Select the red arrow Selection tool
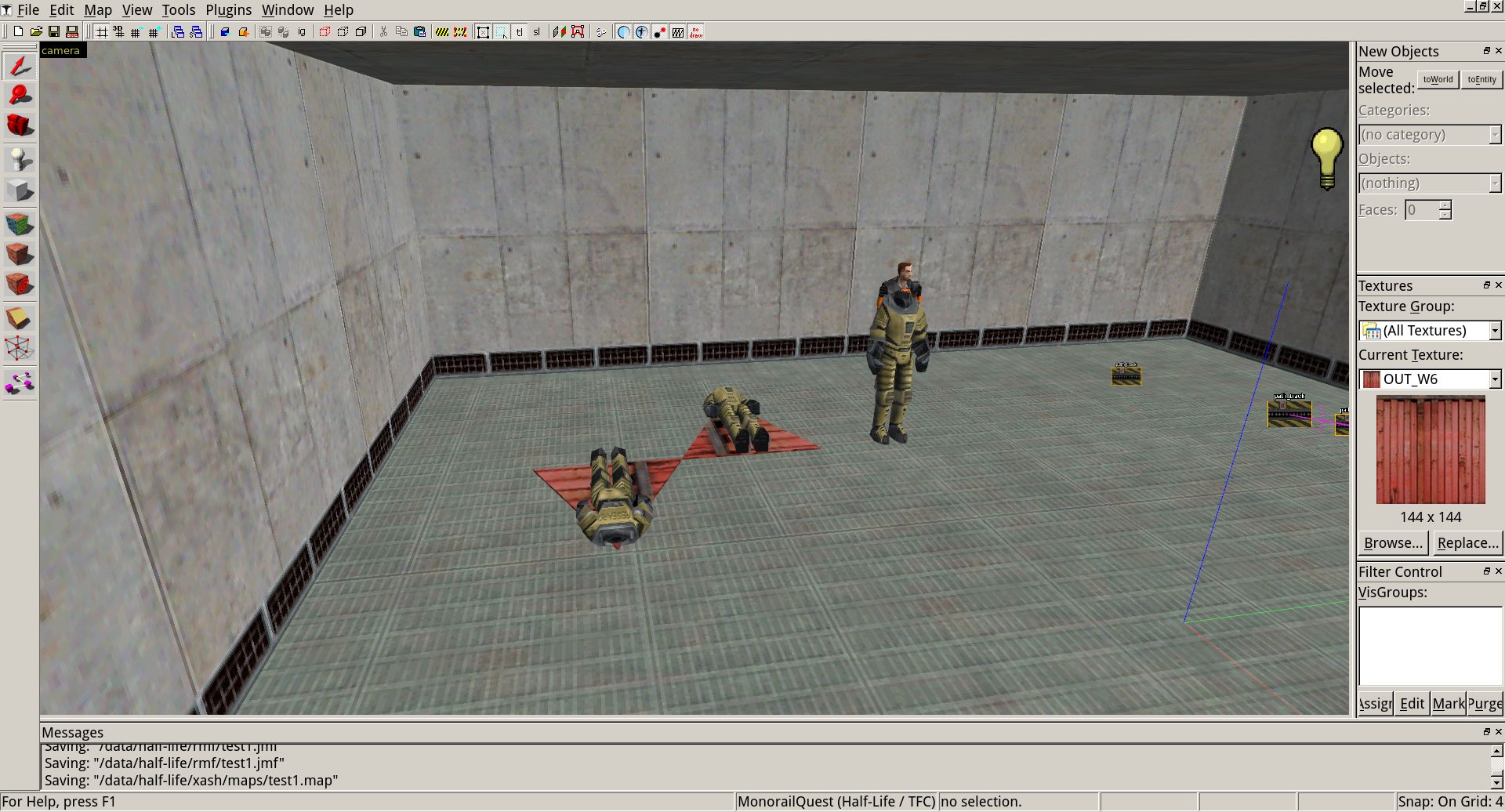The height and width of the screenshot is (812, 1505). point(20,66)
